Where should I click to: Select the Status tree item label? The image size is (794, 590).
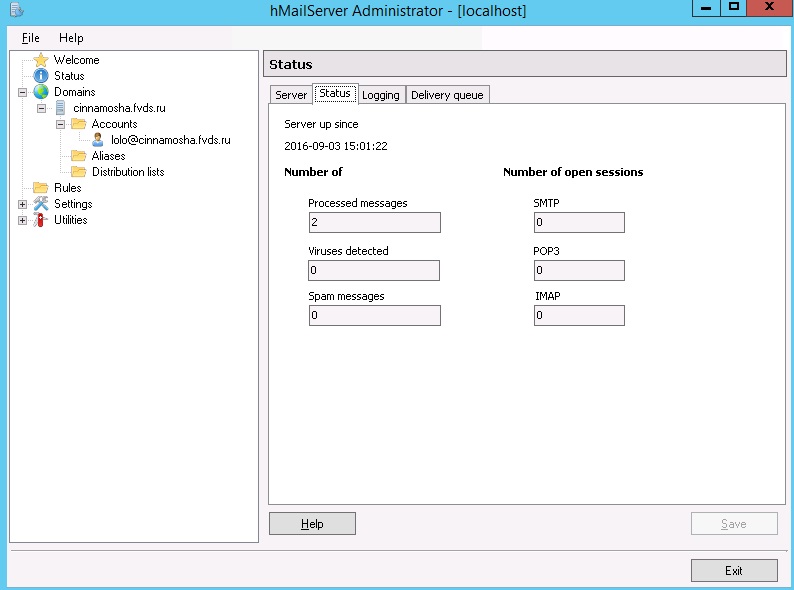[69, 76]
